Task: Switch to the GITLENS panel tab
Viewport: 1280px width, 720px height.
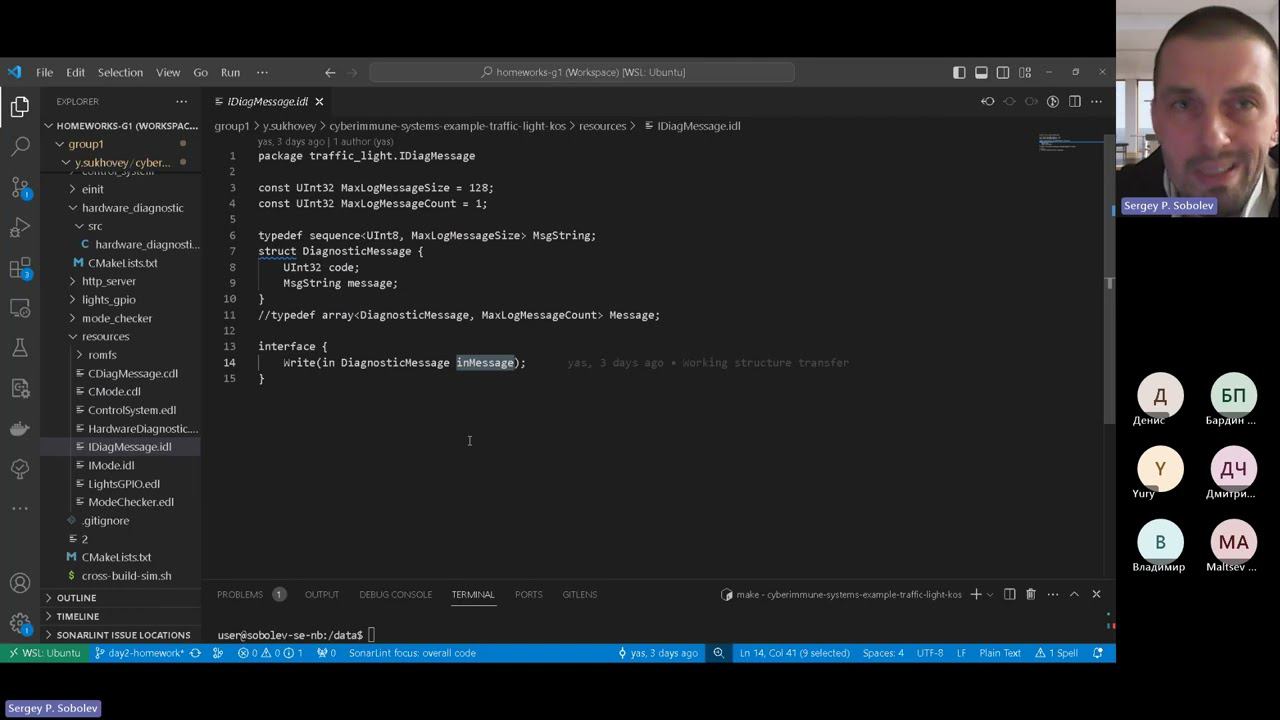Action: click(x=580, y=594)
